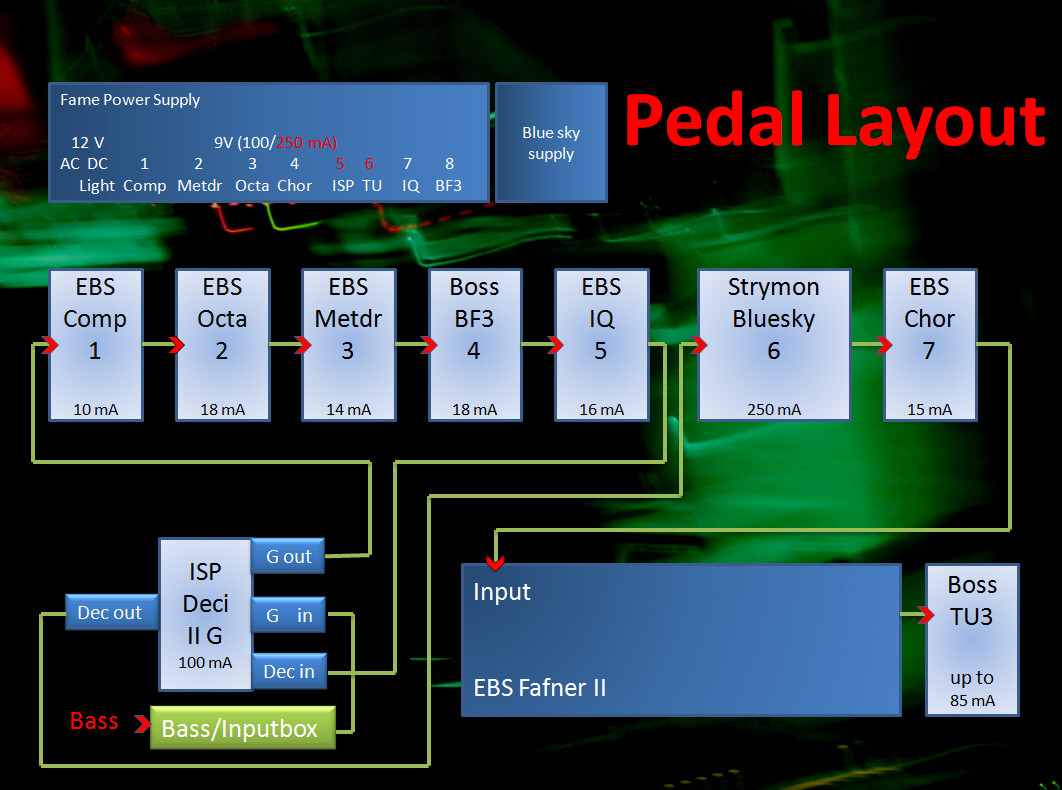Click the EBS Comp 1 pedal block
Viewport: 1062px width, 790px height.
click(x=95, y=345)
